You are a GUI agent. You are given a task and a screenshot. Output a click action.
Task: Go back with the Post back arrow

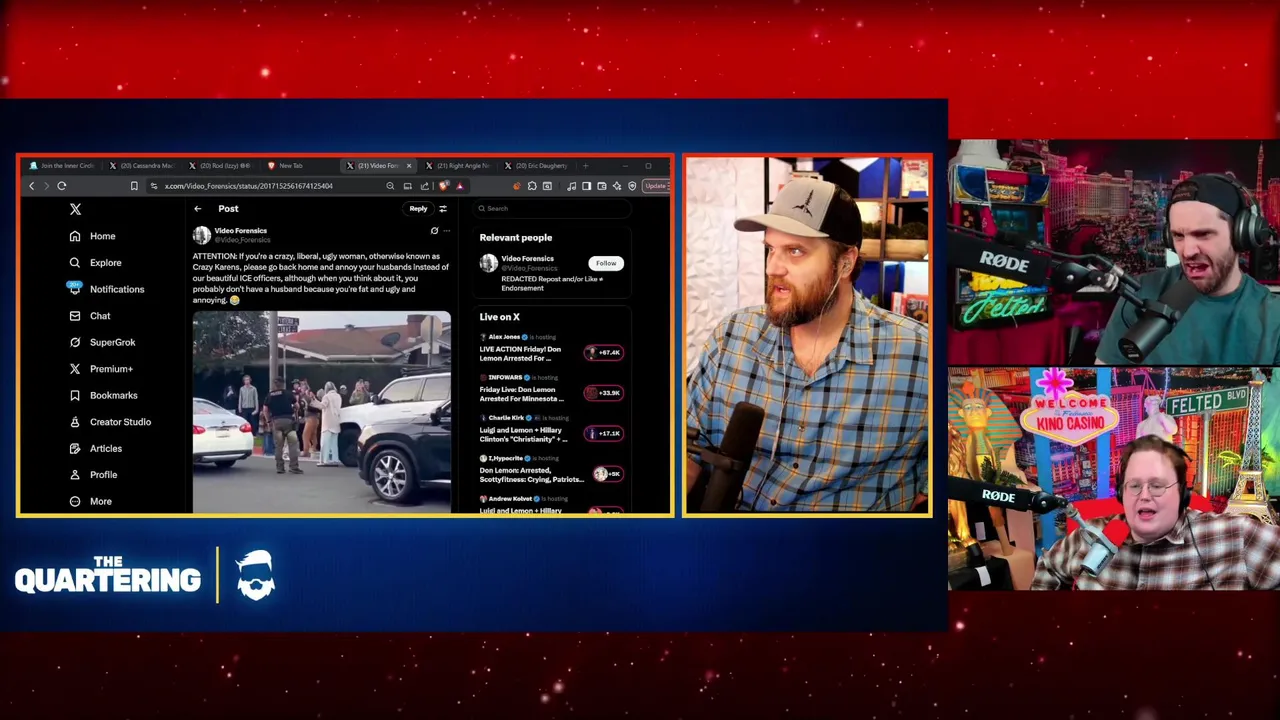click(198, 209)
